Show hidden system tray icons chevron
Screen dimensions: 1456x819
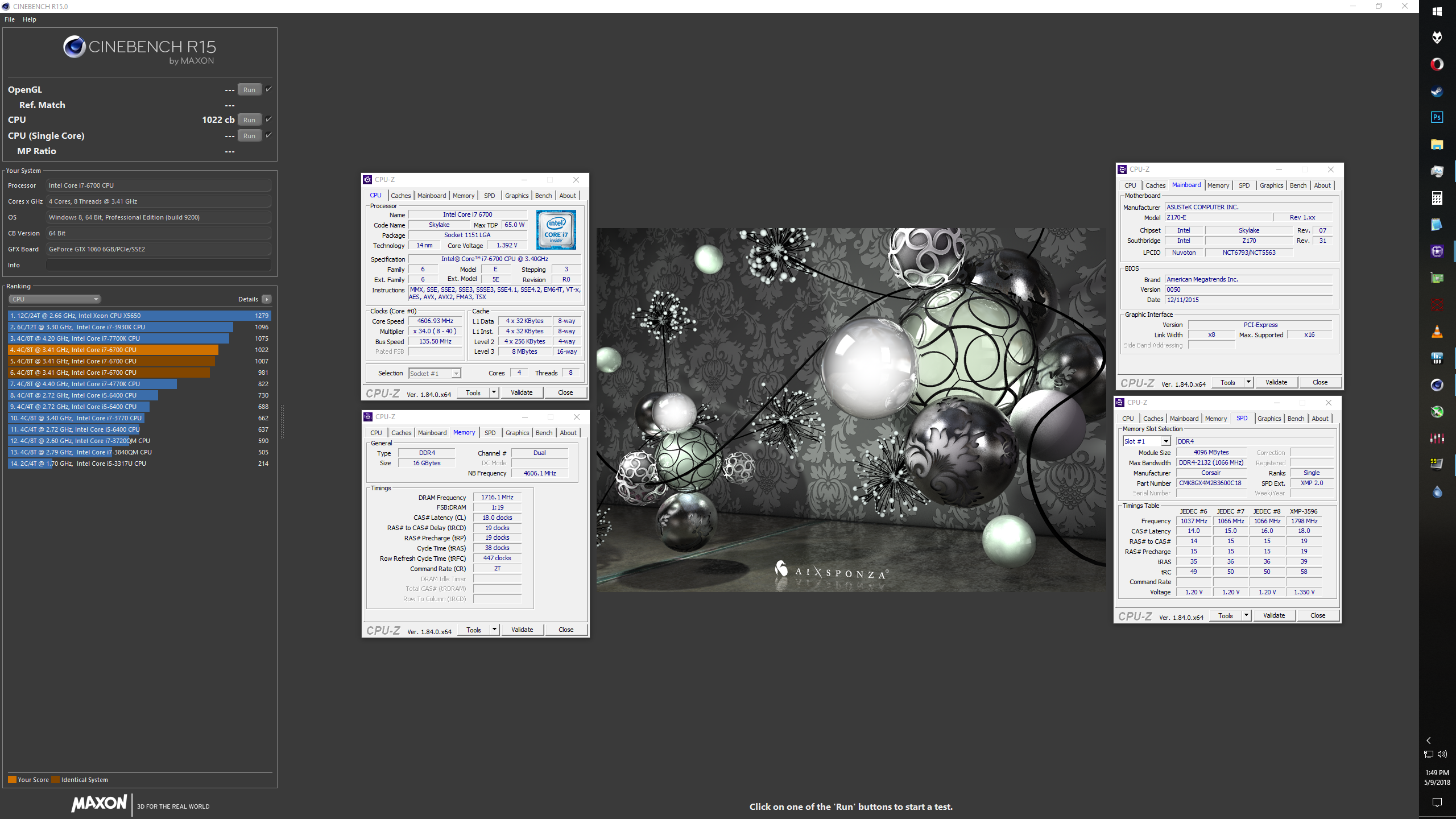coord(1429,741)
